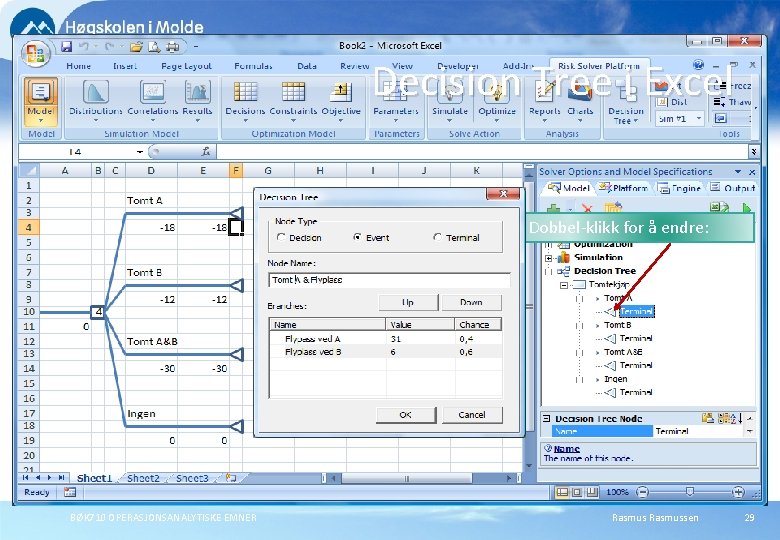Open the Parameters ribbon tool
The height and width of the screenshot is (540, 780).
pyautogui.click(x=396, y=102)
